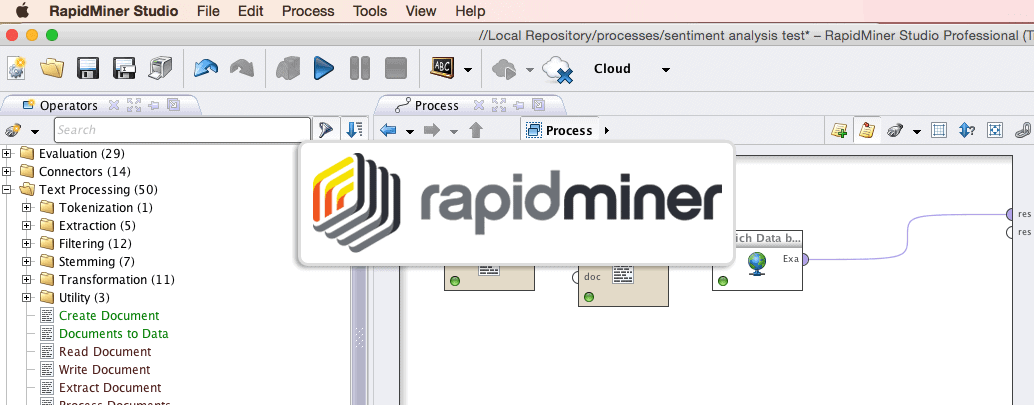The image size is (1034, 405).
Task: Click the ABC blackboard perspective icon
Action: (x=442, y=68)
